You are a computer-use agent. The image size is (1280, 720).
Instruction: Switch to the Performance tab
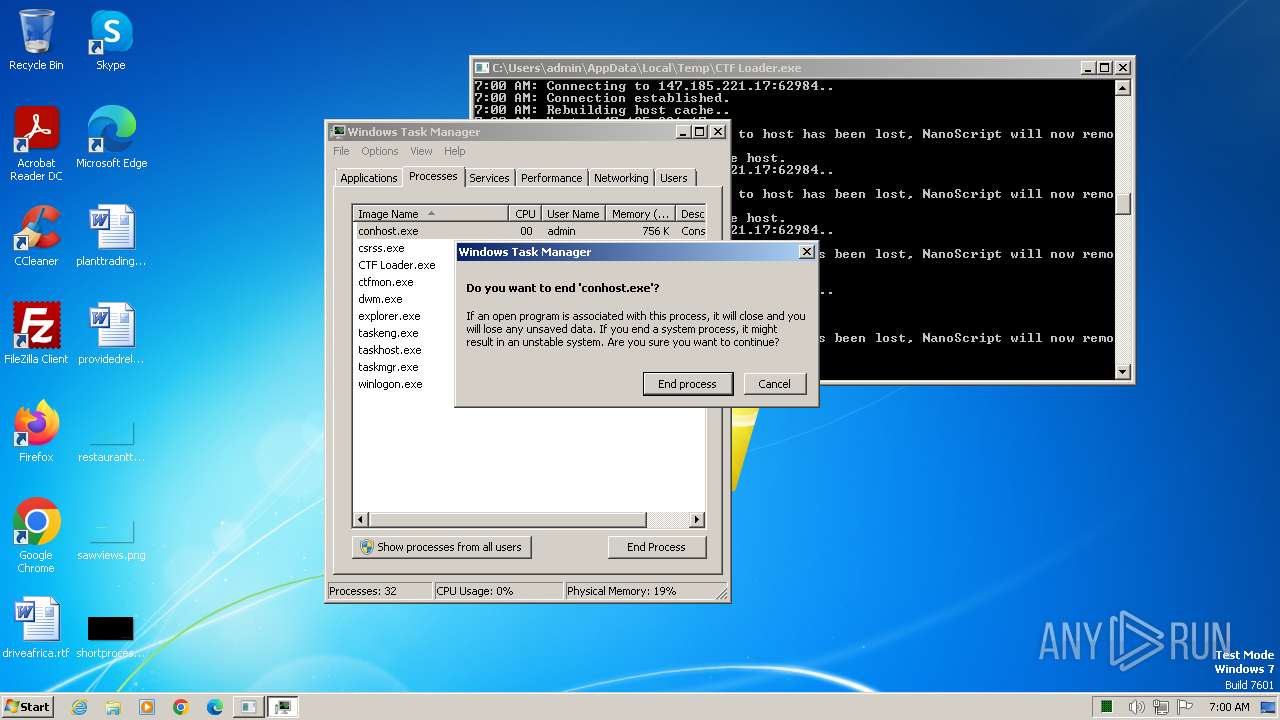tap(551, 178)
